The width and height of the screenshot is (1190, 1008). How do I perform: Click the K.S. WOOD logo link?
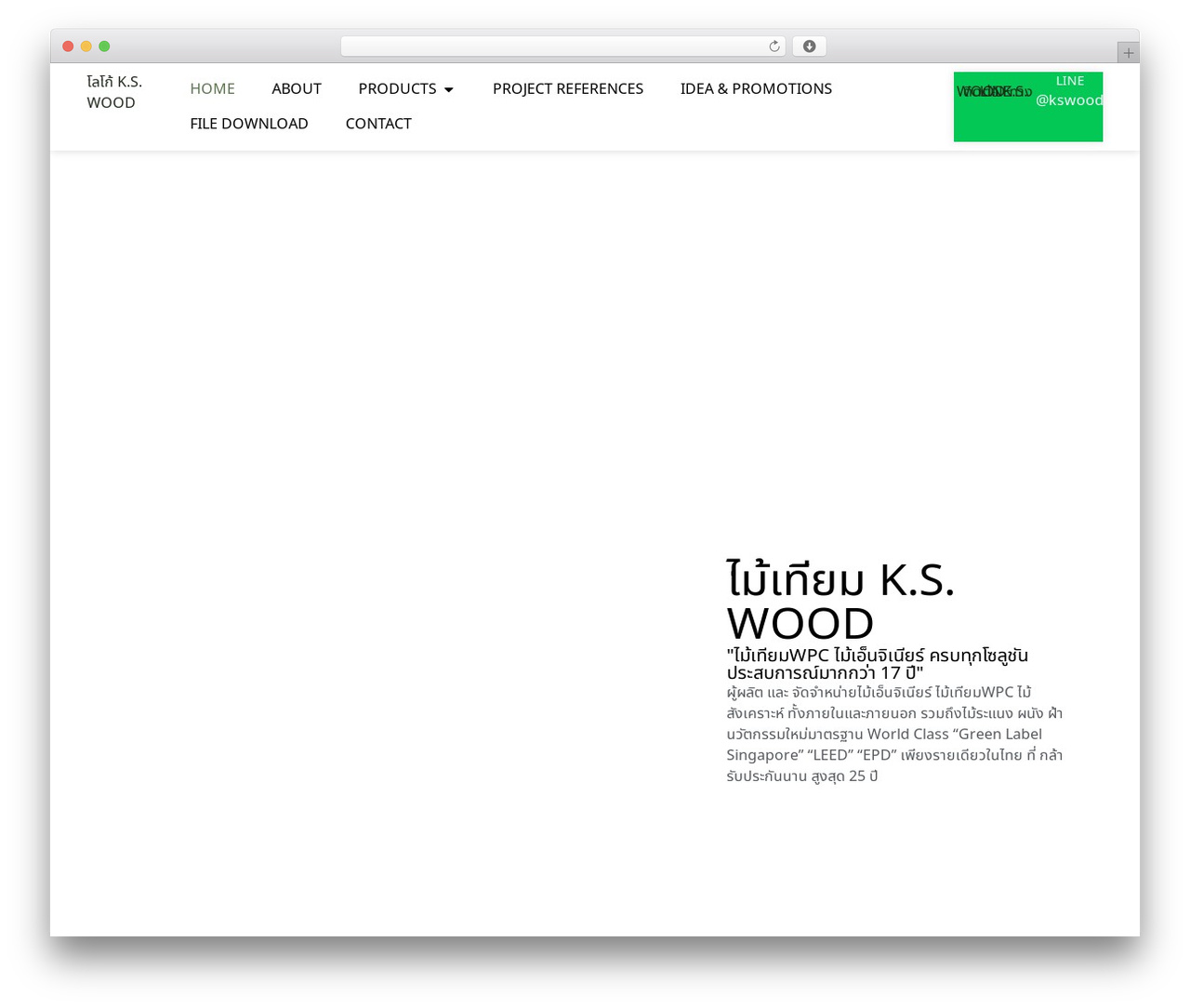[114, 92]
